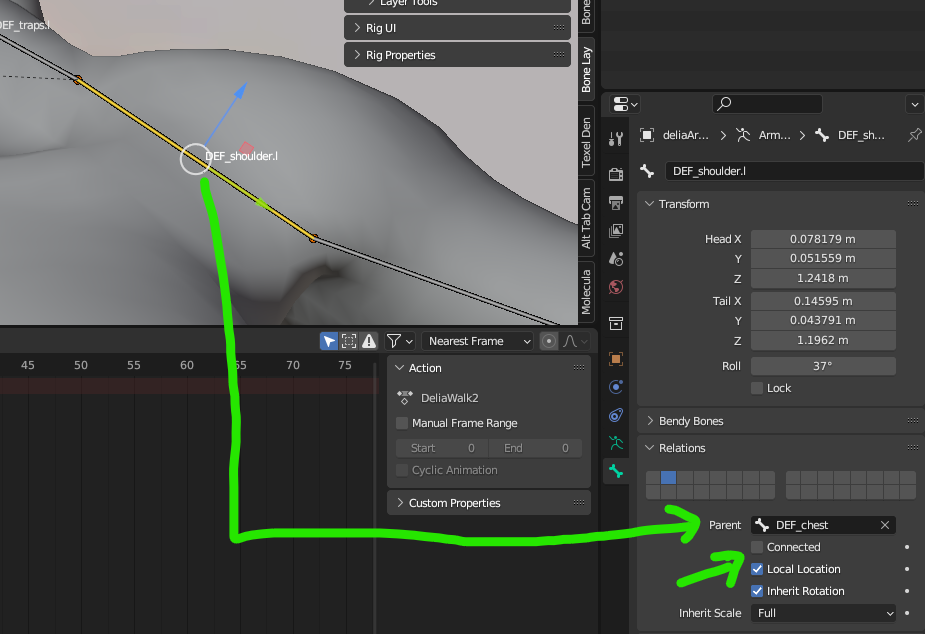The width and height of the screenshot is (925, 634).
Task: Expand the Rig Properties panel
Action: (x=457, y=55)
